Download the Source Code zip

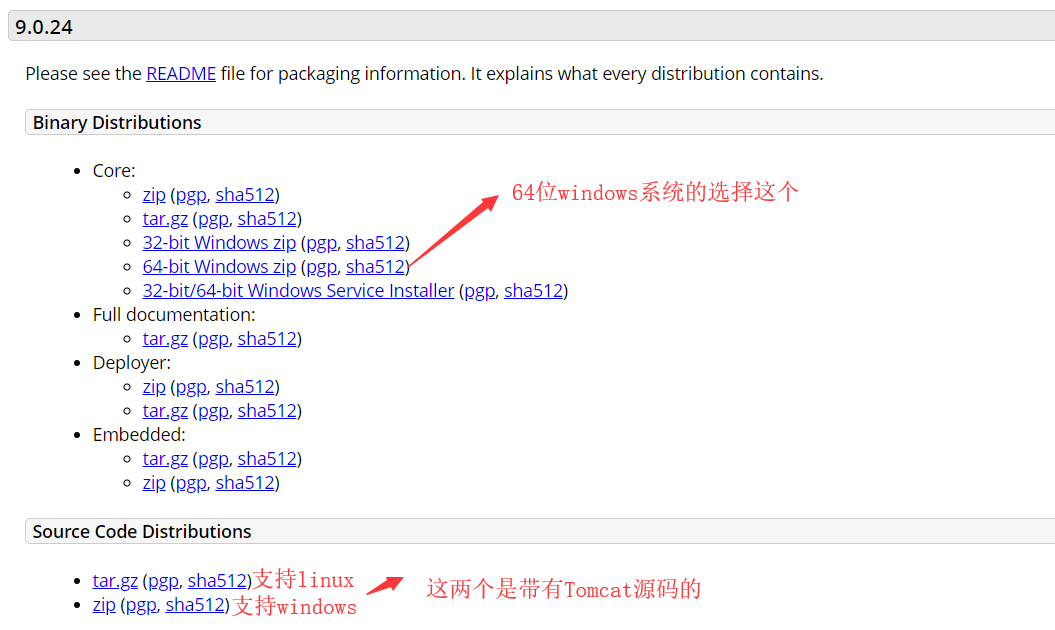pyautogui.click(x=104, y=605)
